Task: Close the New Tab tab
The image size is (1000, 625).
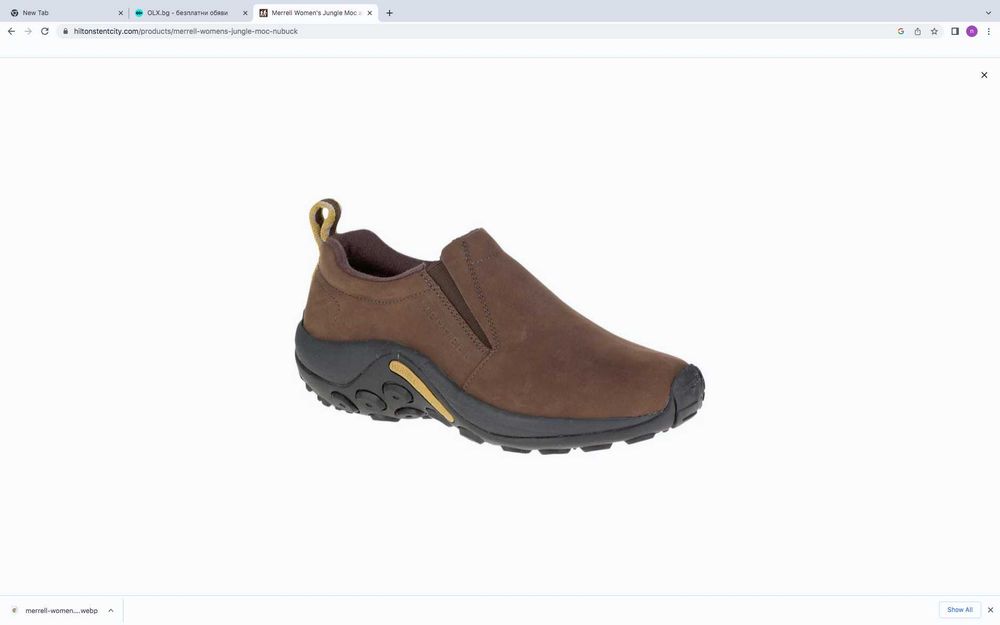Action: pos(121,13)
